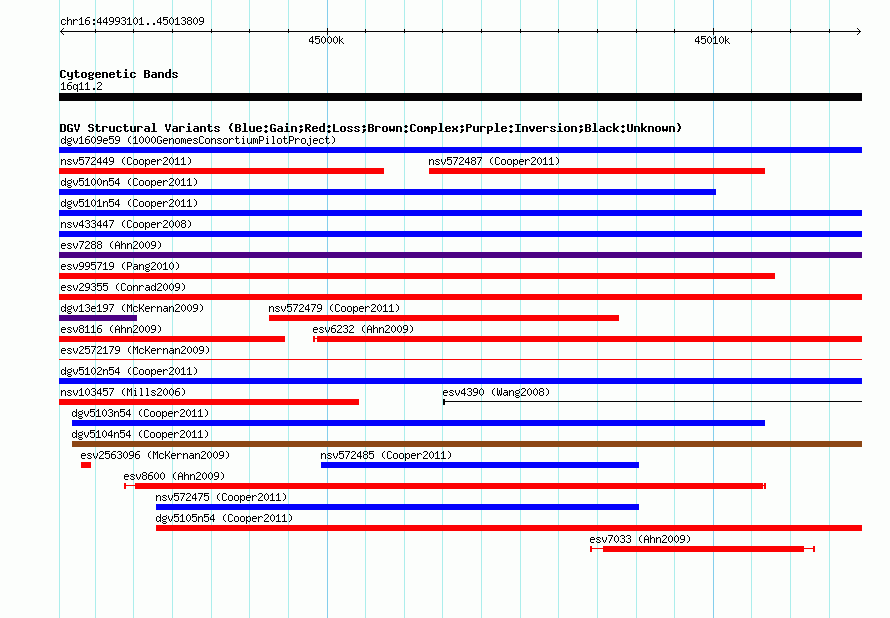
Task: Open variant label dgv5101n54 (Cooper2011)
Action: coord(129,203)
